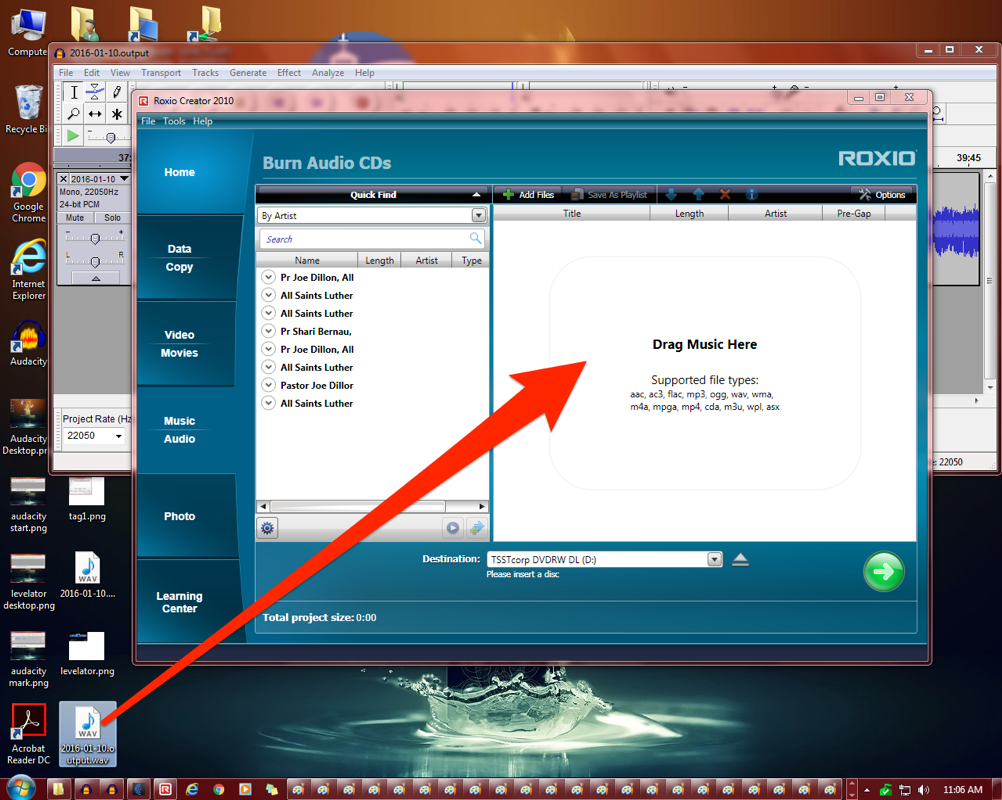
Task: Select Audacity's Envelope tool
Action: click(95, 92)
